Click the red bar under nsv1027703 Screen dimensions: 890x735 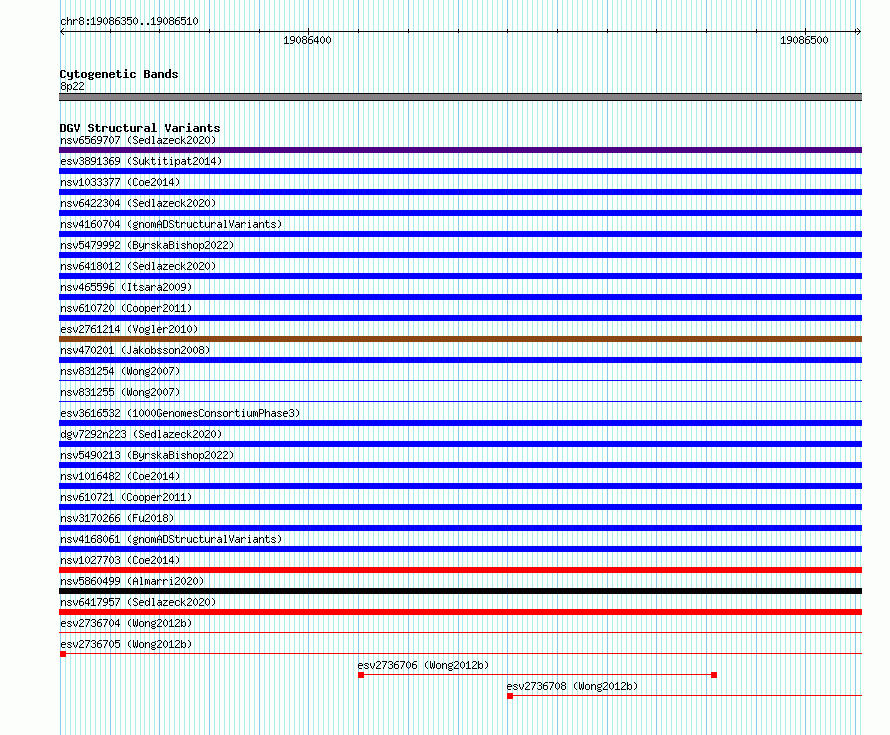pyautogui.click(x=460, y=570)
